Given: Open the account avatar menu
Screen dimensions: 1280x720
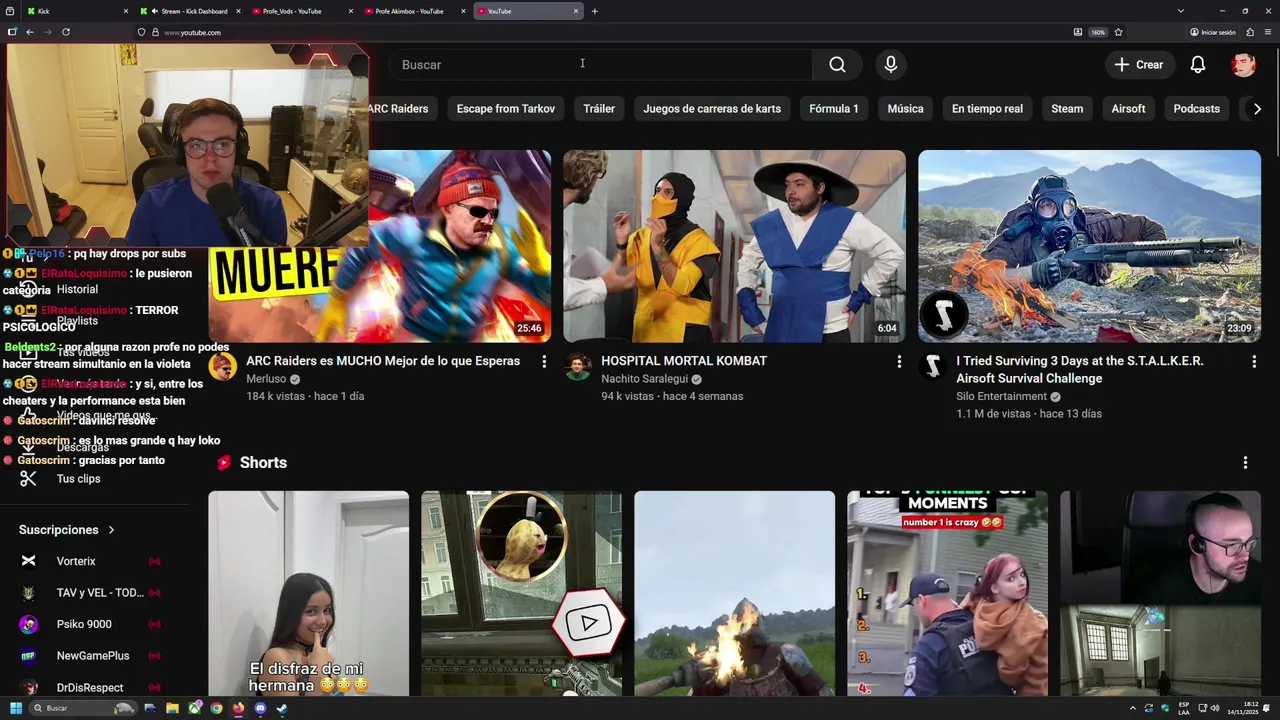Looking at the screenshot, I should [x=1243, y=65].
